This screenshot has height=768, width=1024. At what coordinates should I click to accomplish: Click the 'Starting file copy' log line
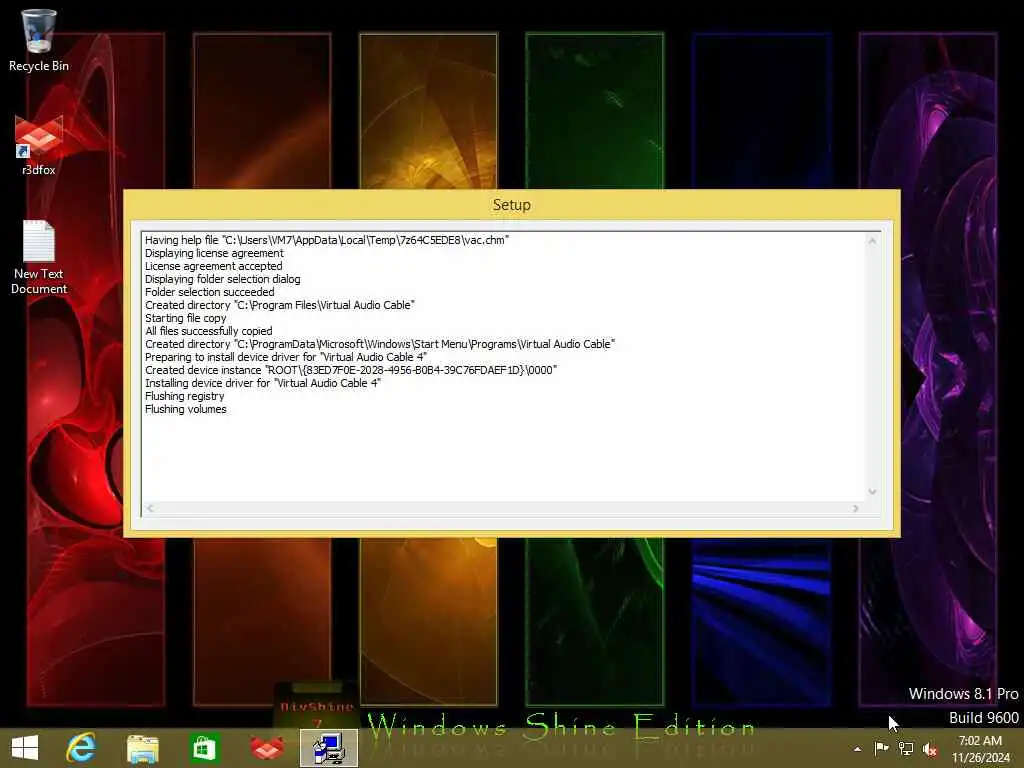185,318
